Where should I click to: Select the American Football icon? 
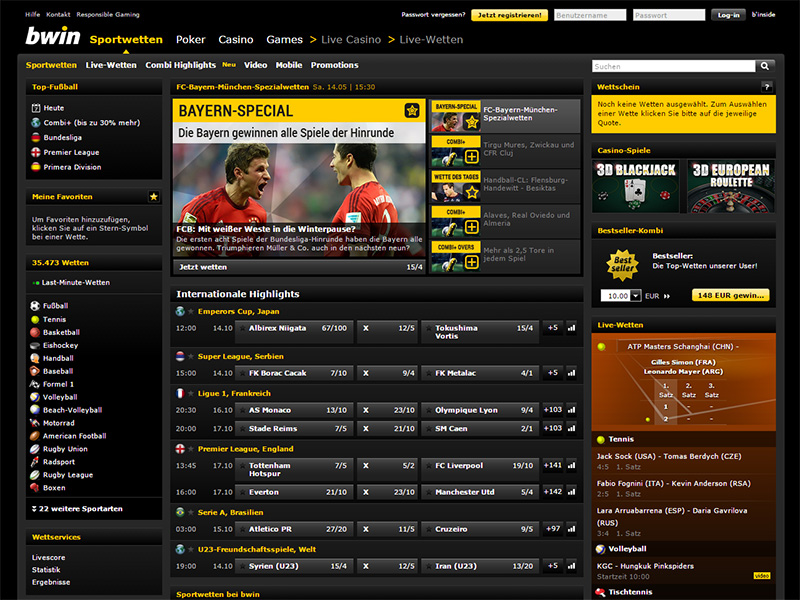coord(35,436)
